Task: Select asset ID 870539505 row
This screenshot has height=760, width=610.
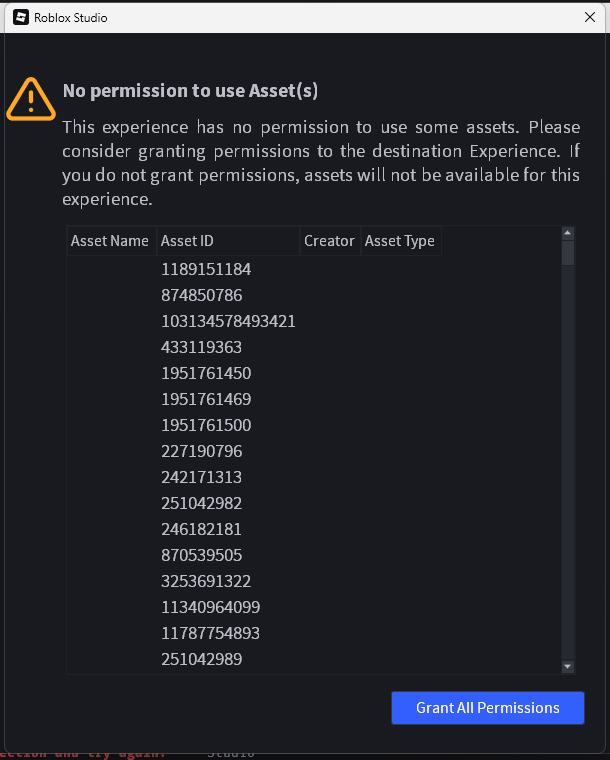Action: [202, 556]
